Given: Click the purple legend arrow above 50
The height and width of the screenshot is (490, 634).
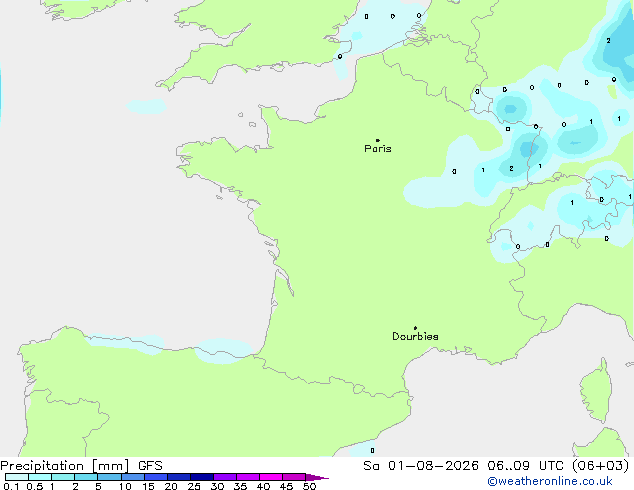Looking at the screenshot, I should coord(317,477).
